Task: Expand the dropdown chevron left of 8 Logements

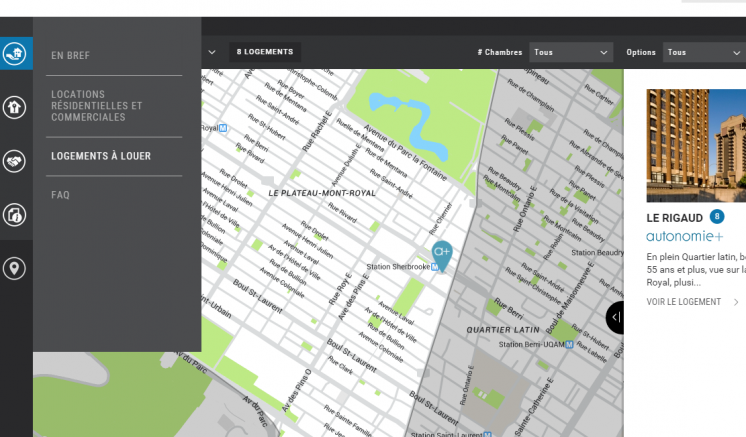Action: [211, 52]
